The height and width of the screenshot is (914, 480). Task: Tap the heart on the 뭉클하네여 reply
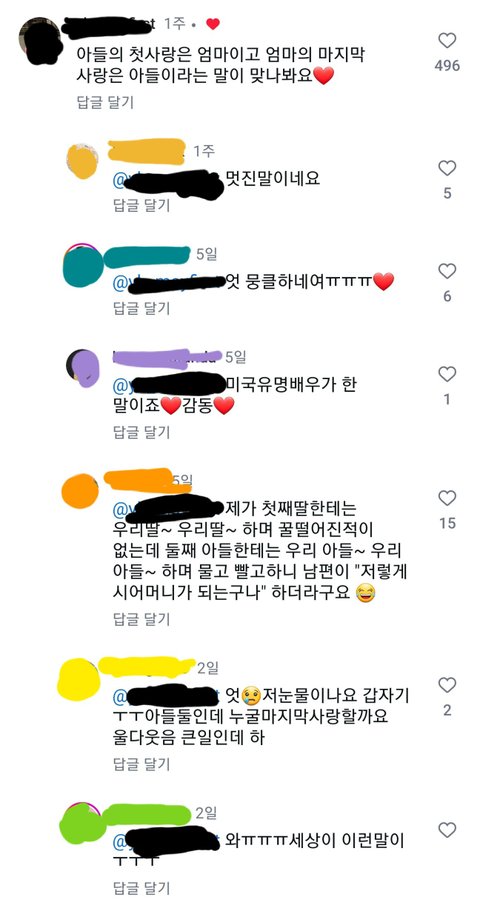tap(447, 271)
